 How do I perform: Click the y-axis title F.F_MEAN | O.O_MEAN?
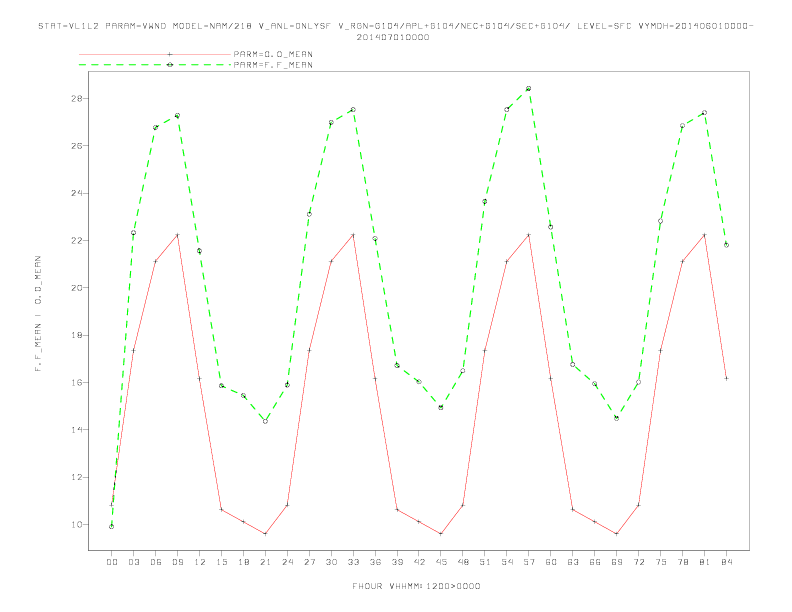click(38, 314)
